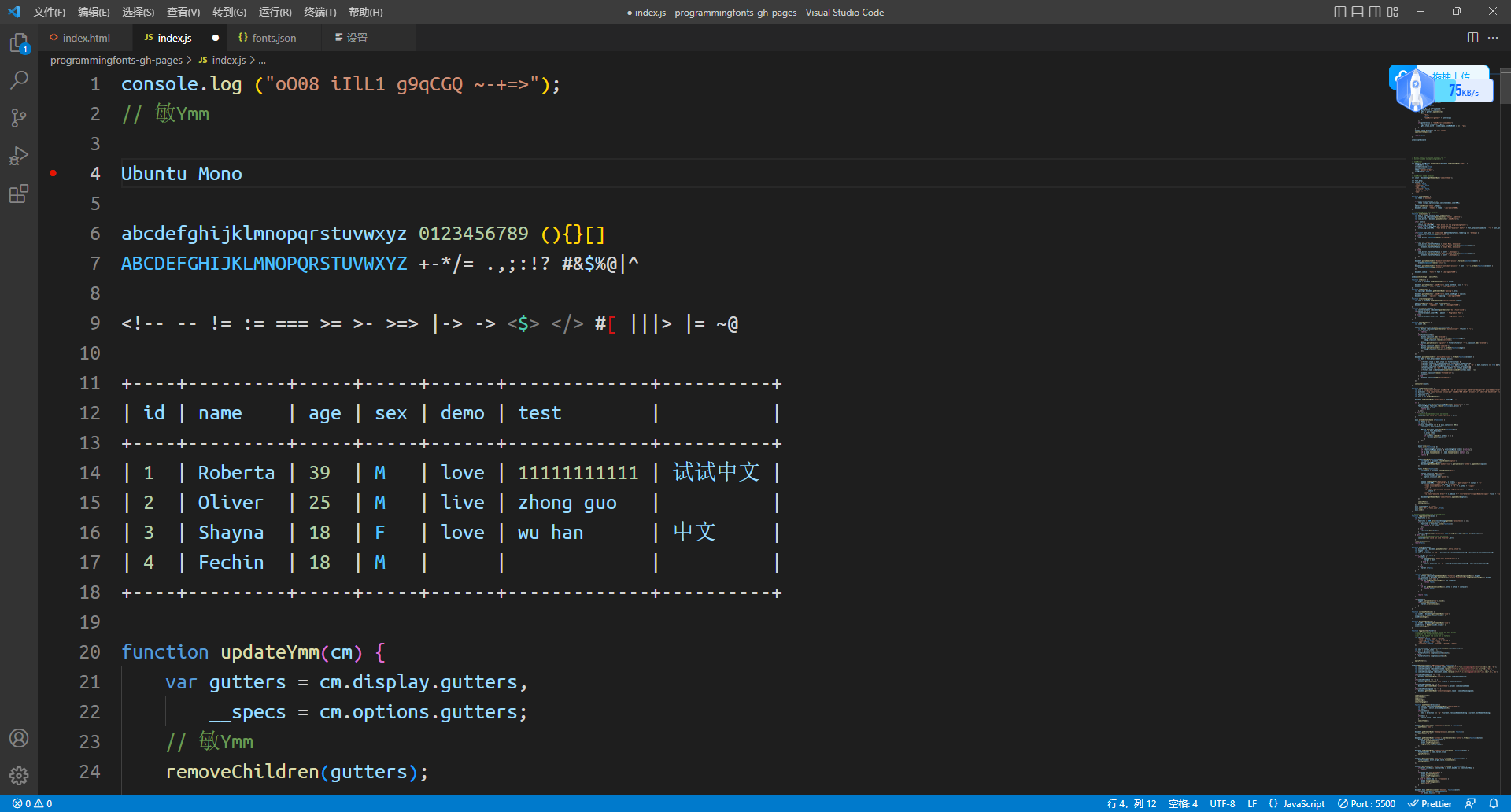Viewport: 1511px width, 812px height.
Task: Toggle the secondary side bar layout
Action: (x=1375, y=12)
